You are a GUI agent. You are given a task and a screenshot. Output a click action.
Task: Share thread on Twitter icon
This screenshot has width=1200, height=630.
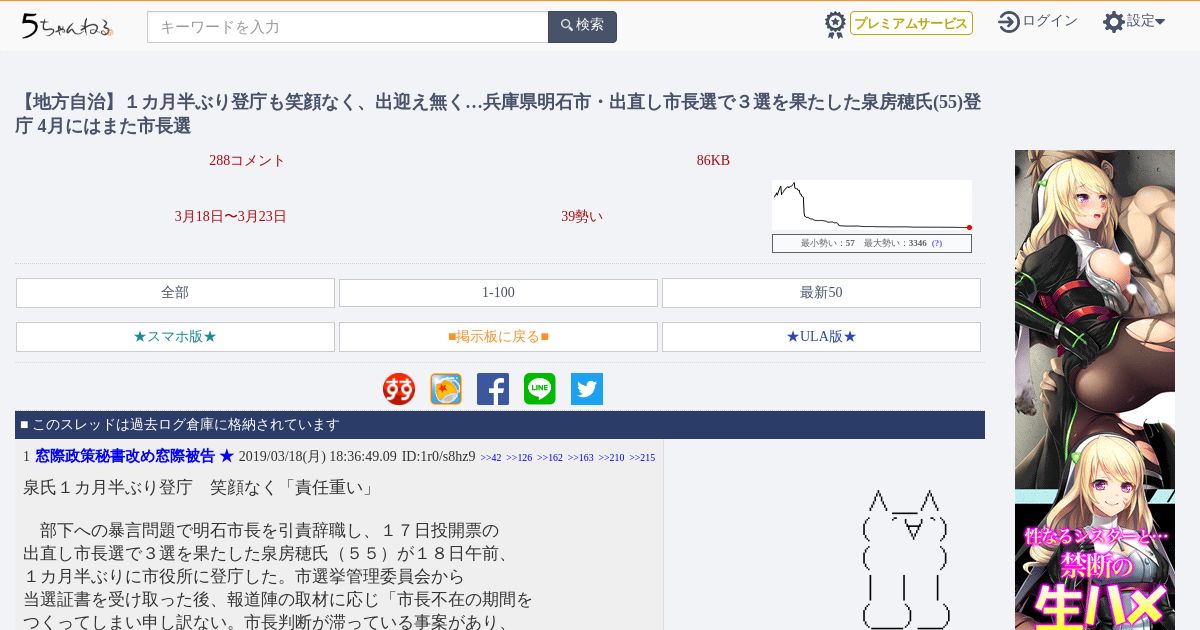coord(587,389)
